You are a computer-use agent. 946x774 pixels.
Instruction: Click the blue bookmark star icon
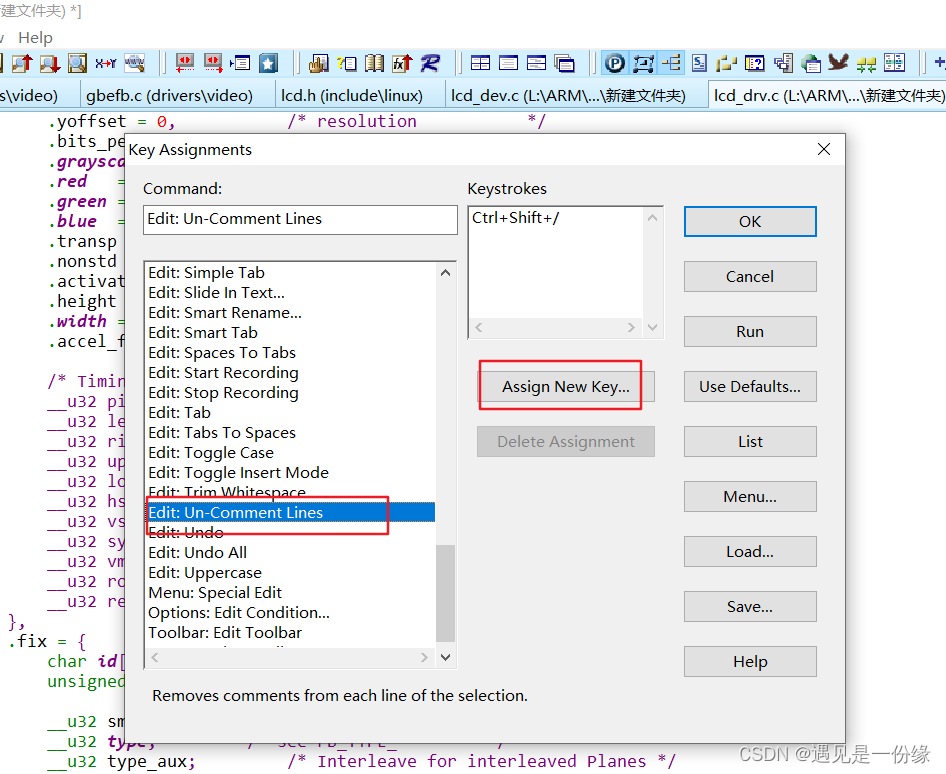267,62
